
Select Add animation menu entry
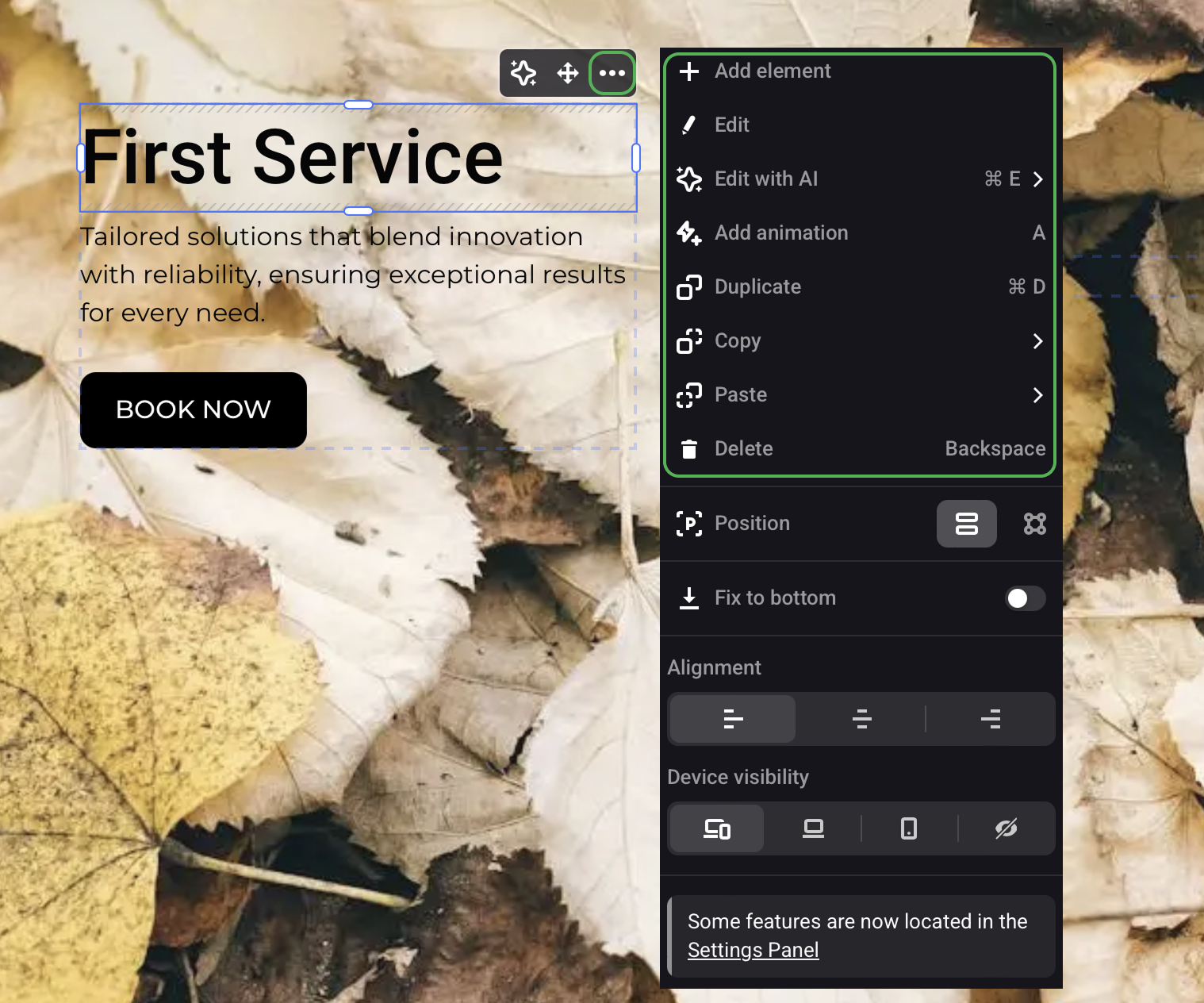(780, 233)
